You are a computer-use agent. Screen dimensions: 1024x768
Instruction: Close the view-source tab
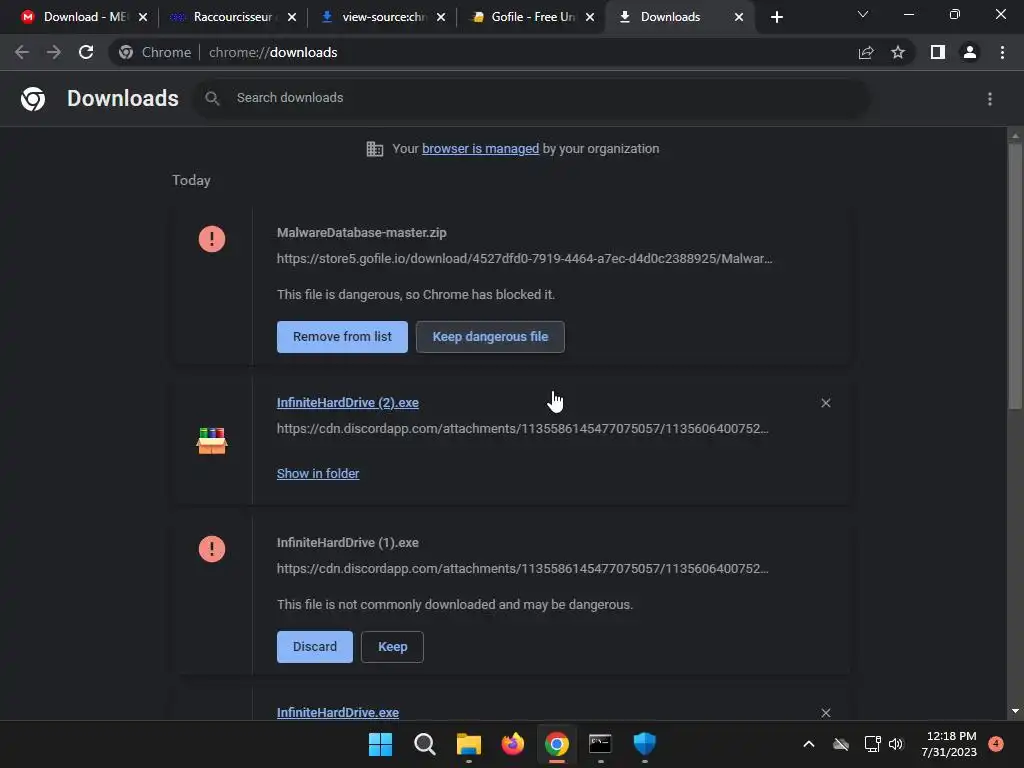tap(441, 17)
